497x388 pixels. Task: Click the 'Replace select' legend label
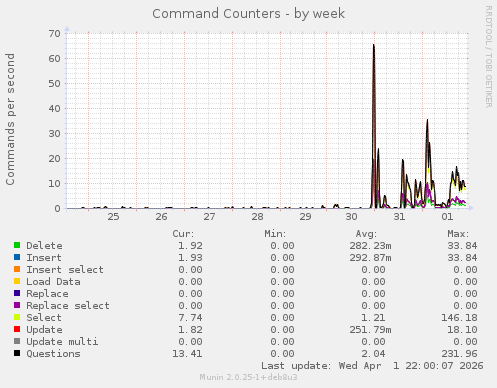[x=68, y=306]
